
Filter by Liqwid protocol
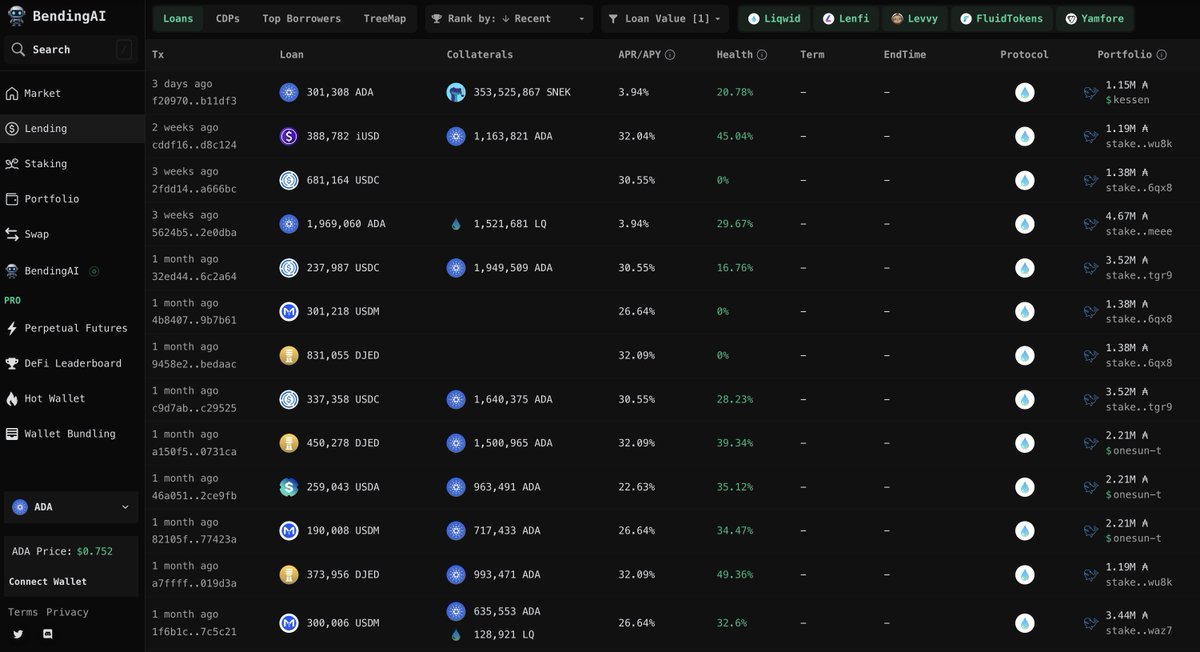pos(774,18)
